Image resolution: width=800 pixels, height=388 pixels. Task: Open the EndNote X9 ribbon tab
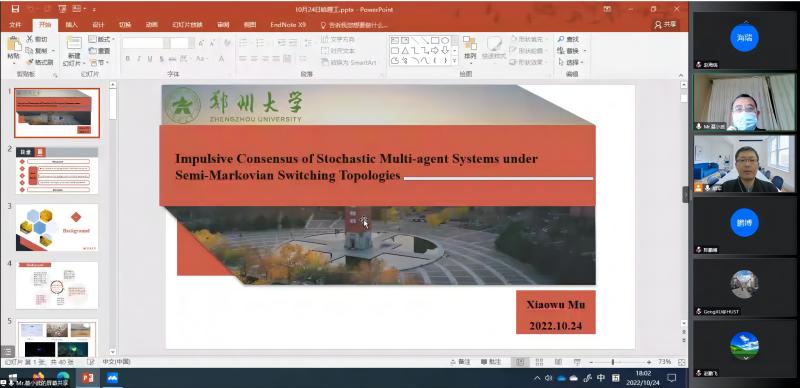pyautogui.click(x=288, y=25)
